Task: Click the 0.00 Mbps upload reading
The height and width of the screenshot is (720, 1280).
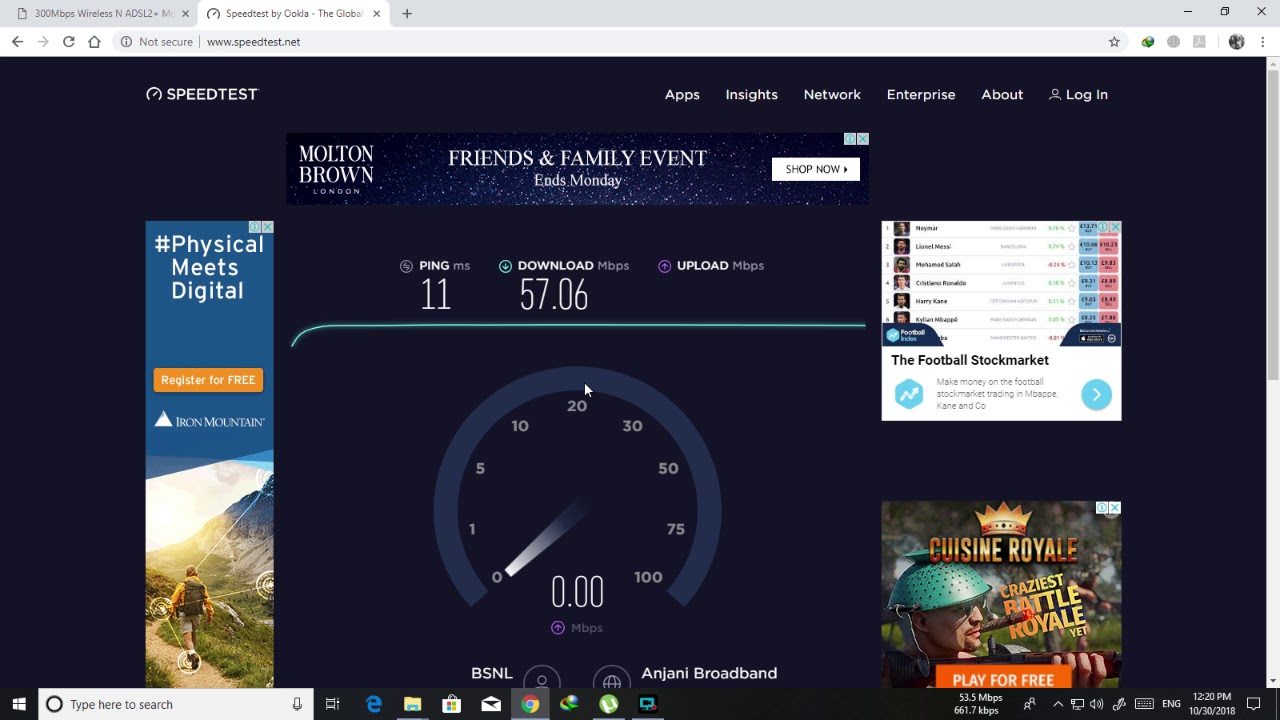Action: [x=577, y=593]
